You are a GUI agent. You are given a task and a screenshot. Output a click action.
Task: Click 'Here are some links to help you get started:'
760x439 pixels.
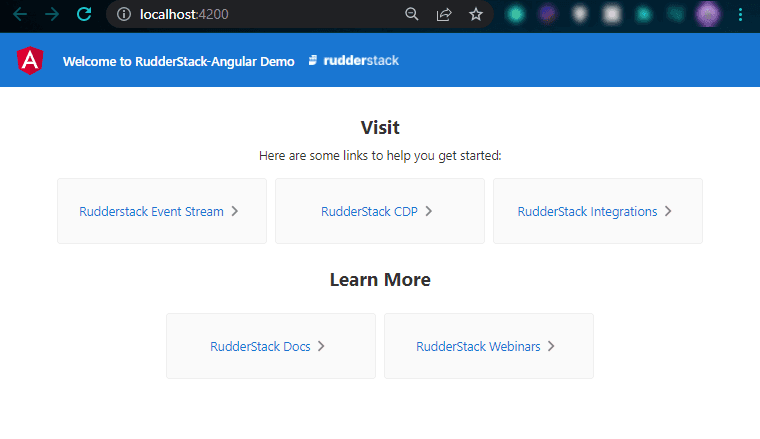[380, 156]
